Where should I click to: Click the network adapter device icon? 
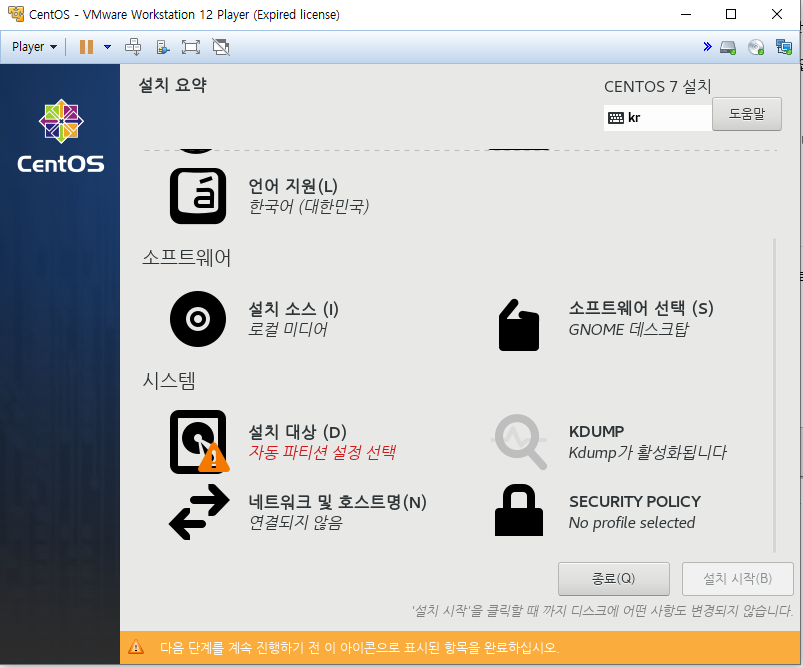[x=784, y=47]
